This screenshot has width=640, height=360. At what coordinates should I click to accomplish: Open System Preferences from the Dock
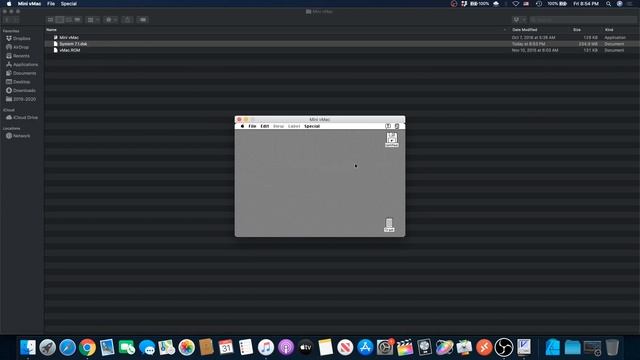pyautogui.click(x=385, y=347)
